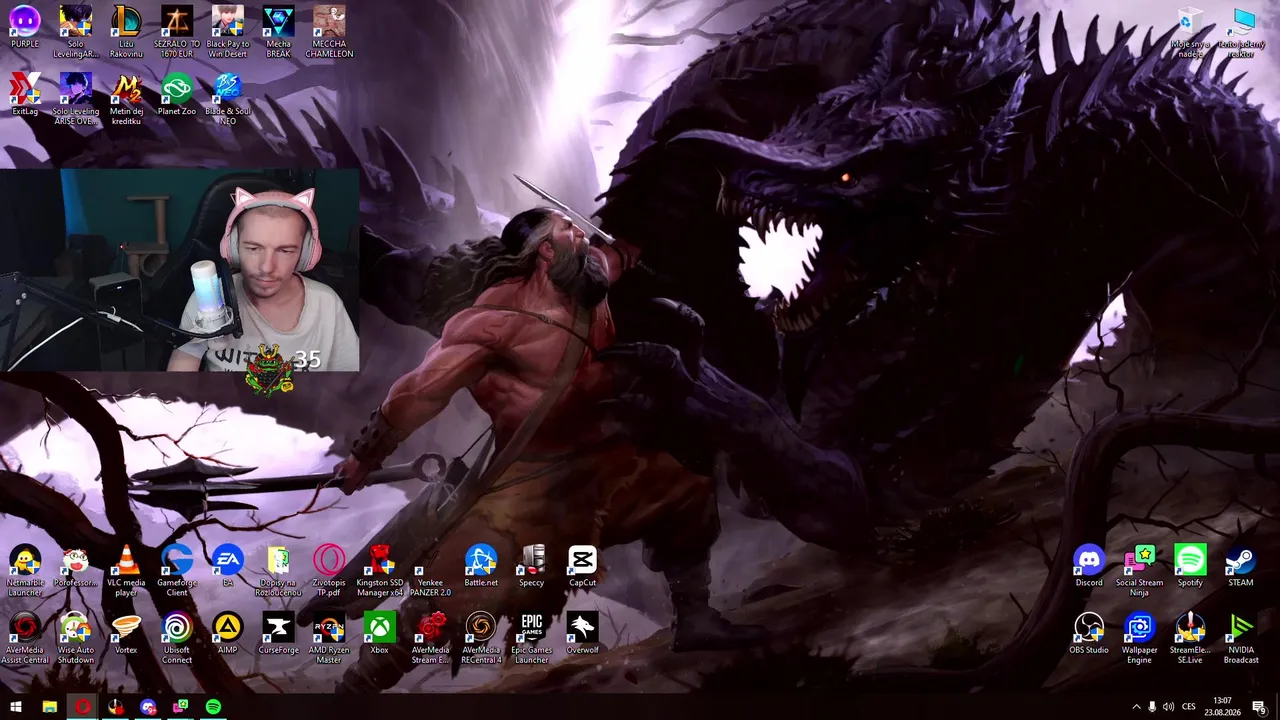Image resolution: width=1280 pixels, height=720 pixels.
Task: Click the Discord taskbar icon with notification badge
Action: (148, 707)
